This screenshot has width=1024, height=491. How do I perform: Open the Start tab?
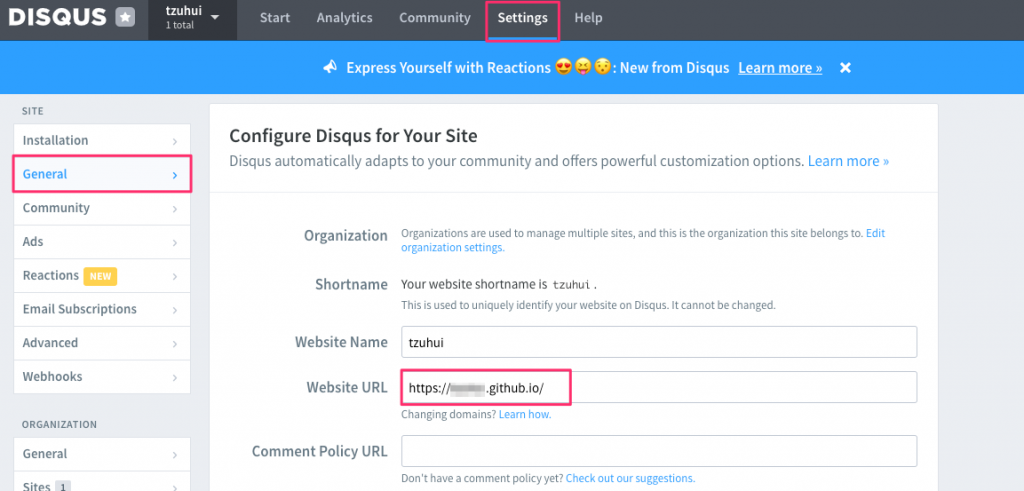click(x=275, y=18)
